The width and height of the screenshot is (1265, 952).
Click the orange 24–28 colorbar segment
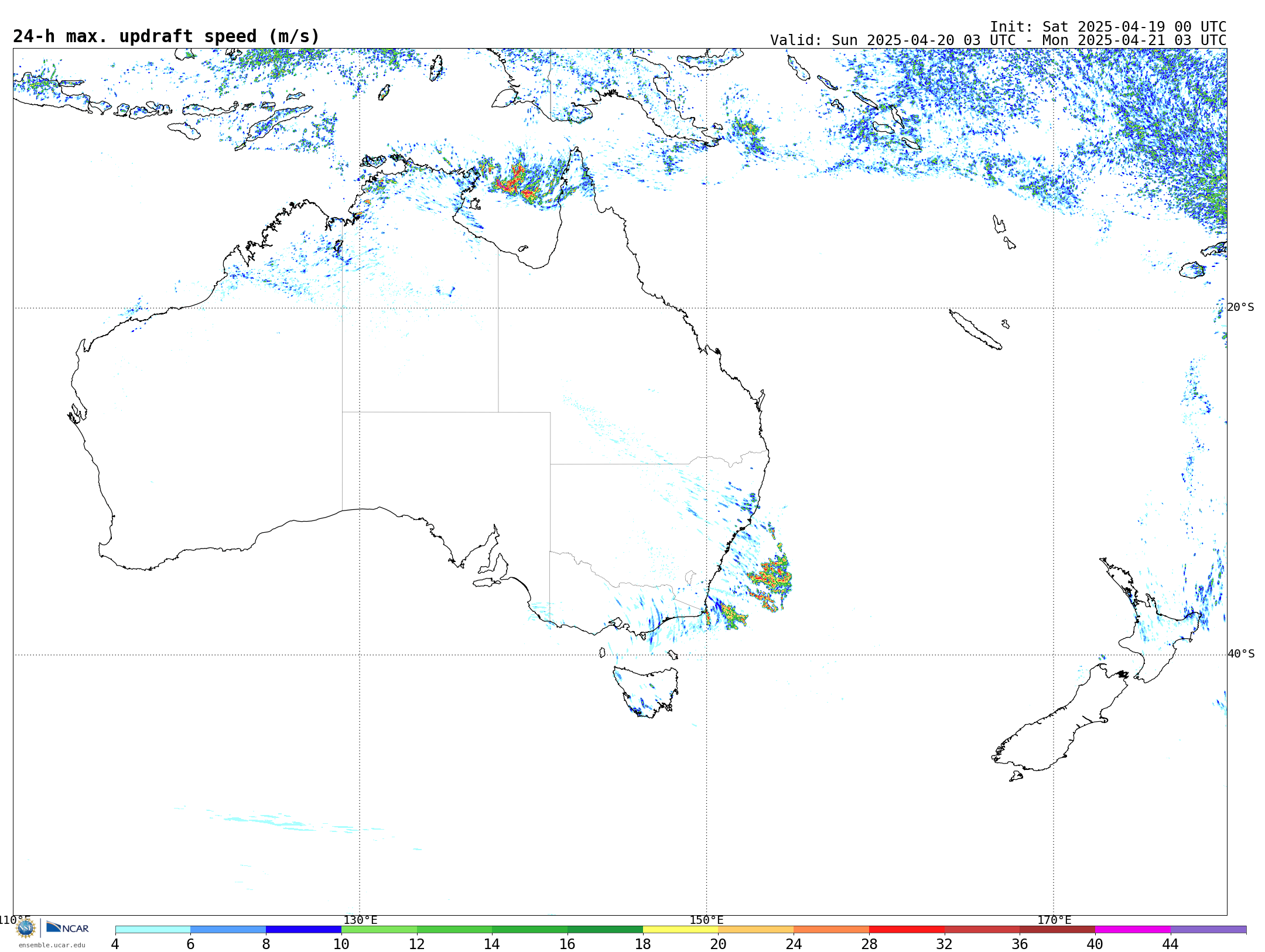[832, 930]
